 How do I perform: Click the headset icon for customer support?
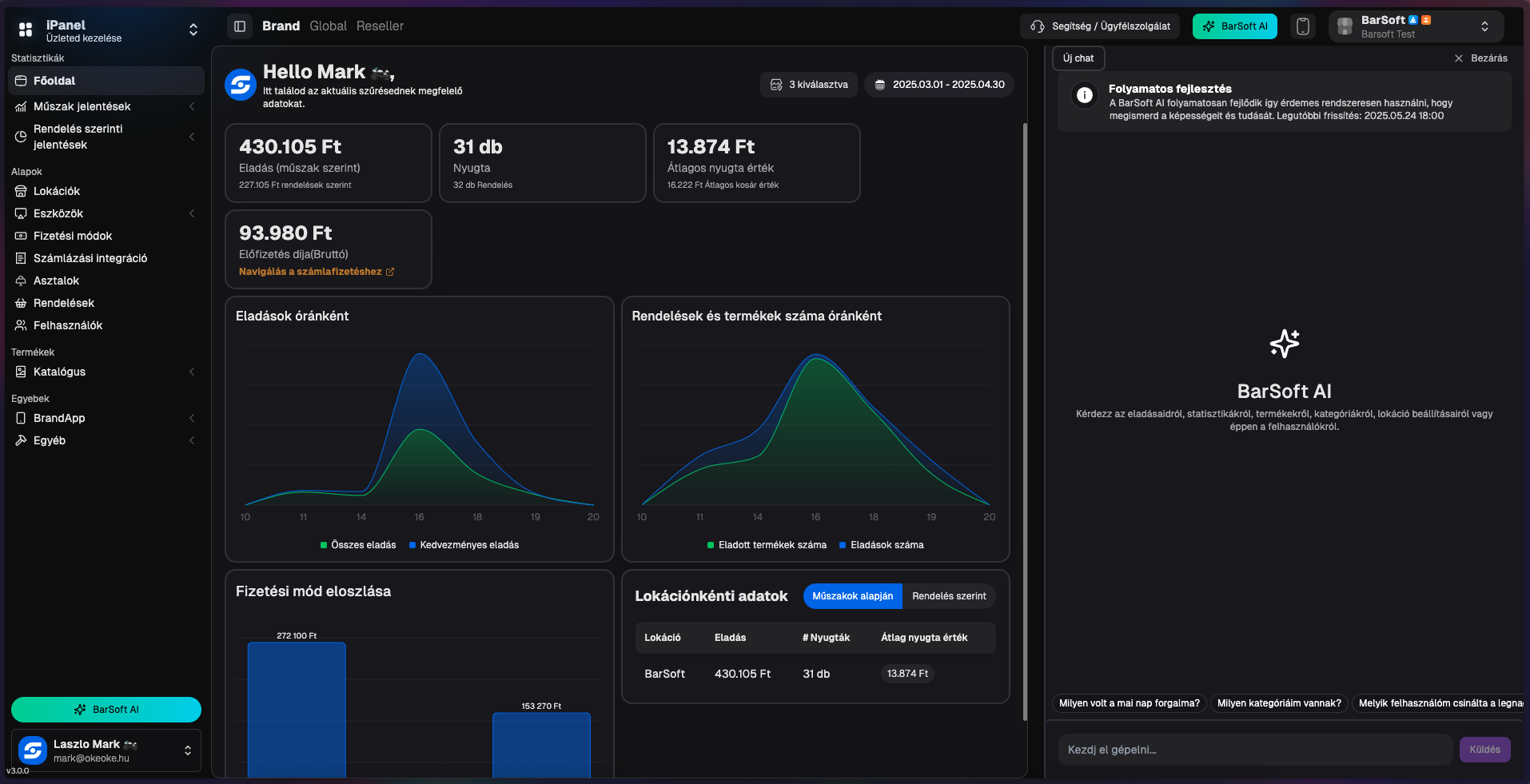[x=1038, y=26]
